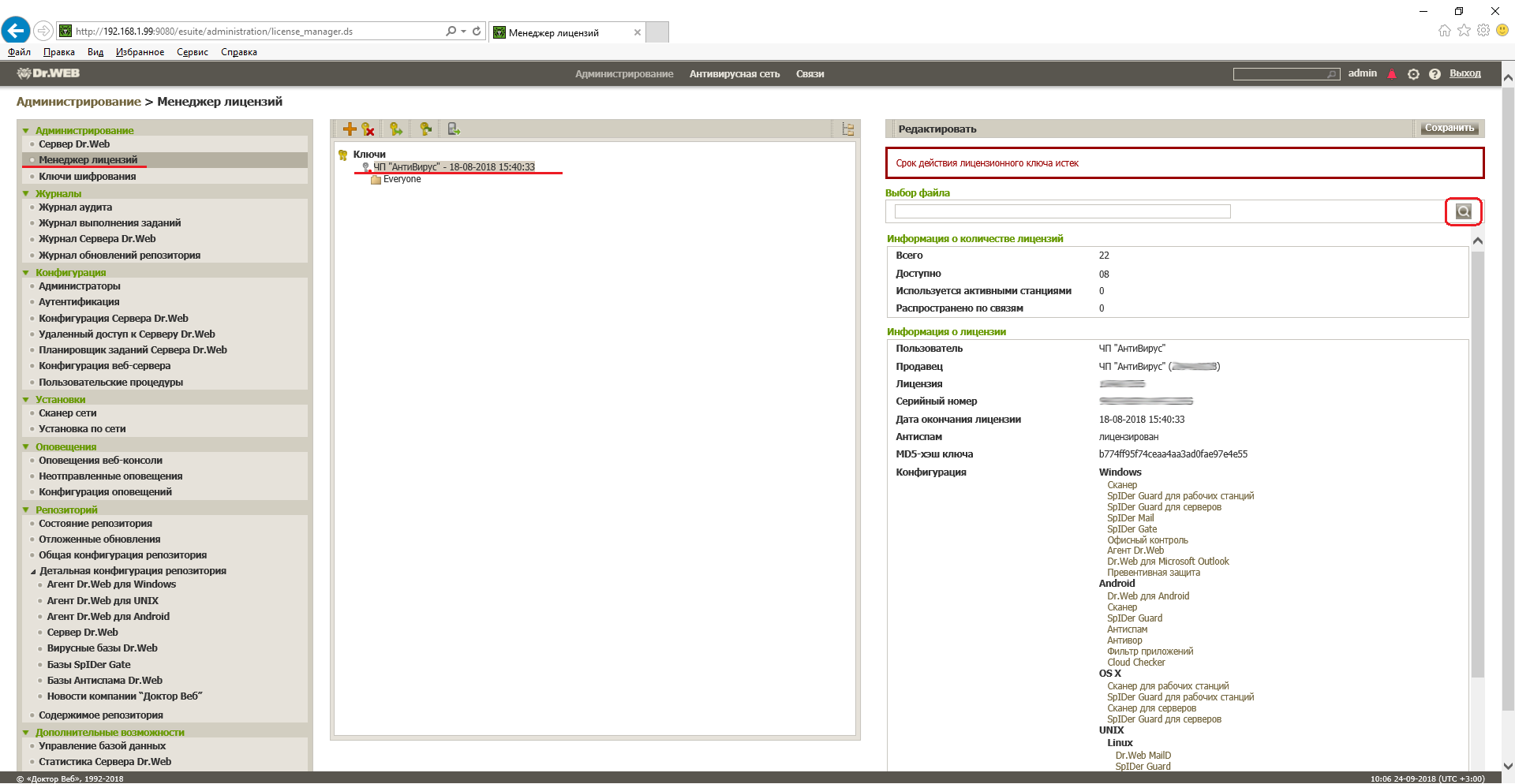The image size is (1515, 784).
Task: Open Ключи шифрования in sidebar
Action: tap(88, 177)
